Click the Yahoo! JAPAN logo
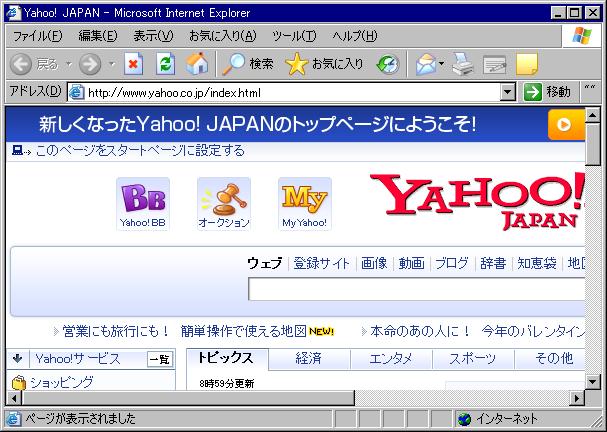The width and height of the screenshot is (607, 432). pyautogui.click(x=477, y=202)
